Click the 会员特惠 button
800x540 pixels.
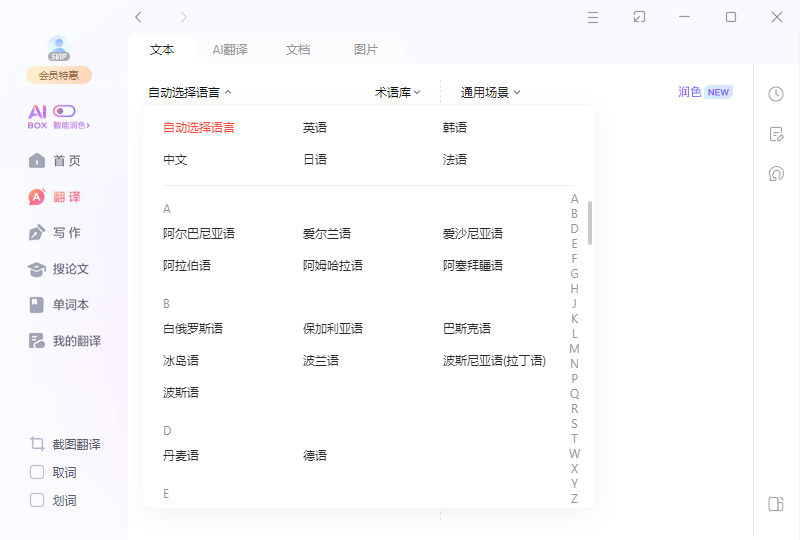pos(59,76)
